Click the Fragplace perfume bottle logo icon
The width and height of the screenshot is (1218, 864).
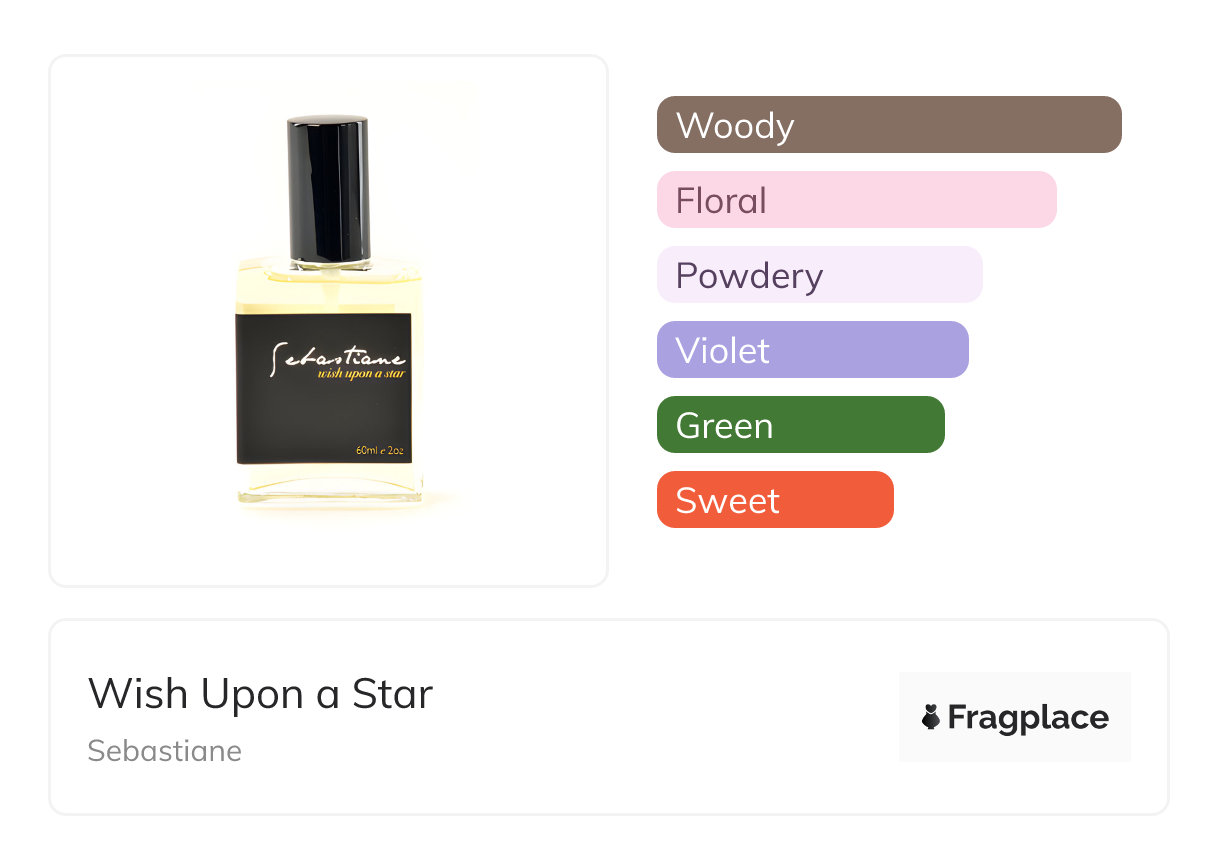(x=931, y=717)
